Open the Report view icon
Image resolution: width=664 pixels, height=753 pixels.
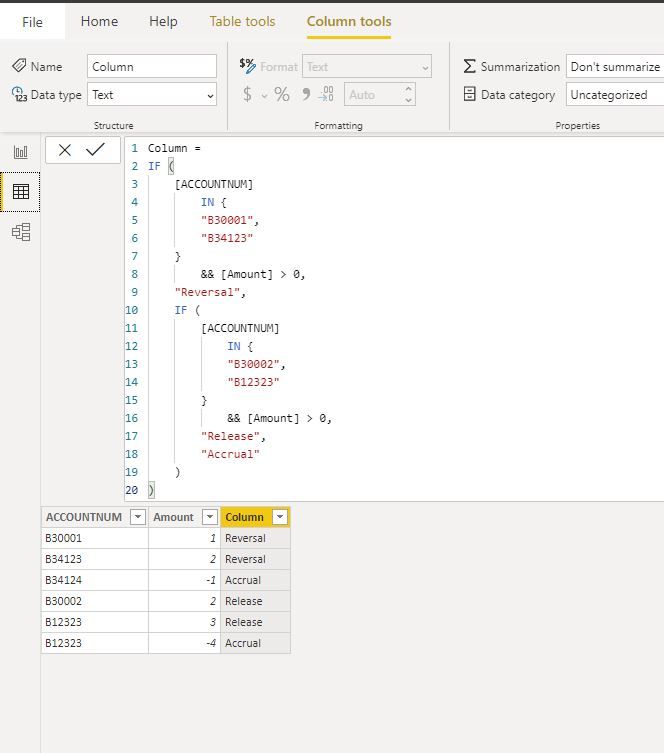[x=20, y=152]
